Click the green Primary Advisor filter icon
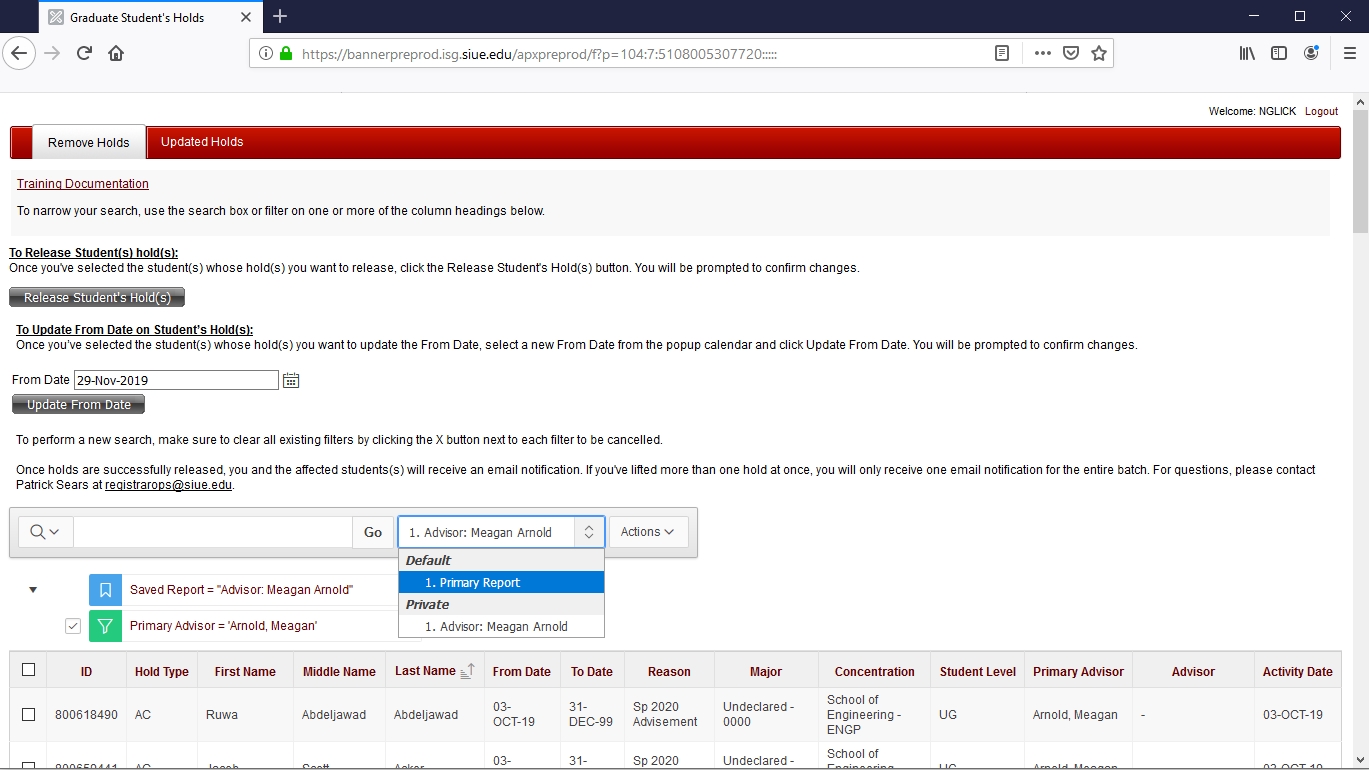Screen dimensions: 1369x770 [105, 626]
